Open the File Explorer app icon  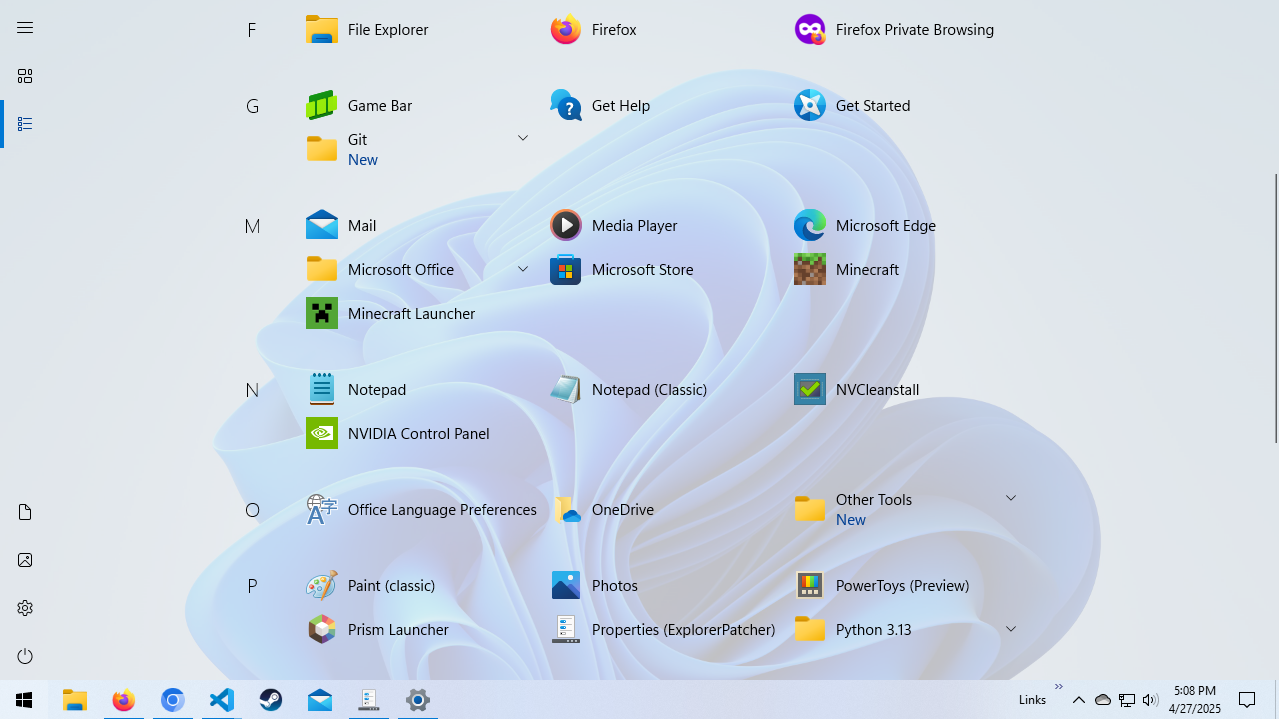(322, 29)
